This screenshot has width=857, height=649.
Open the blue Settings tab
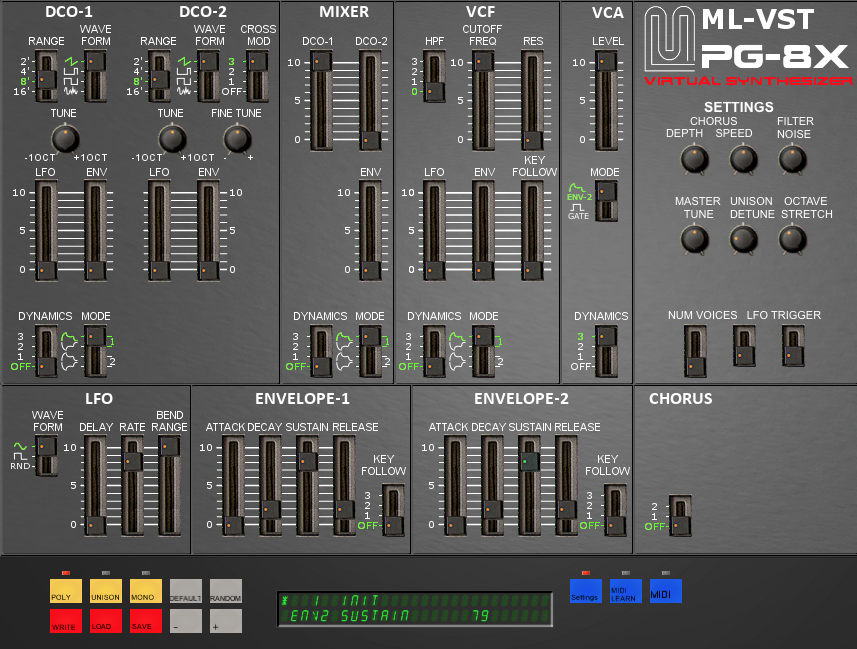point(586,590)
